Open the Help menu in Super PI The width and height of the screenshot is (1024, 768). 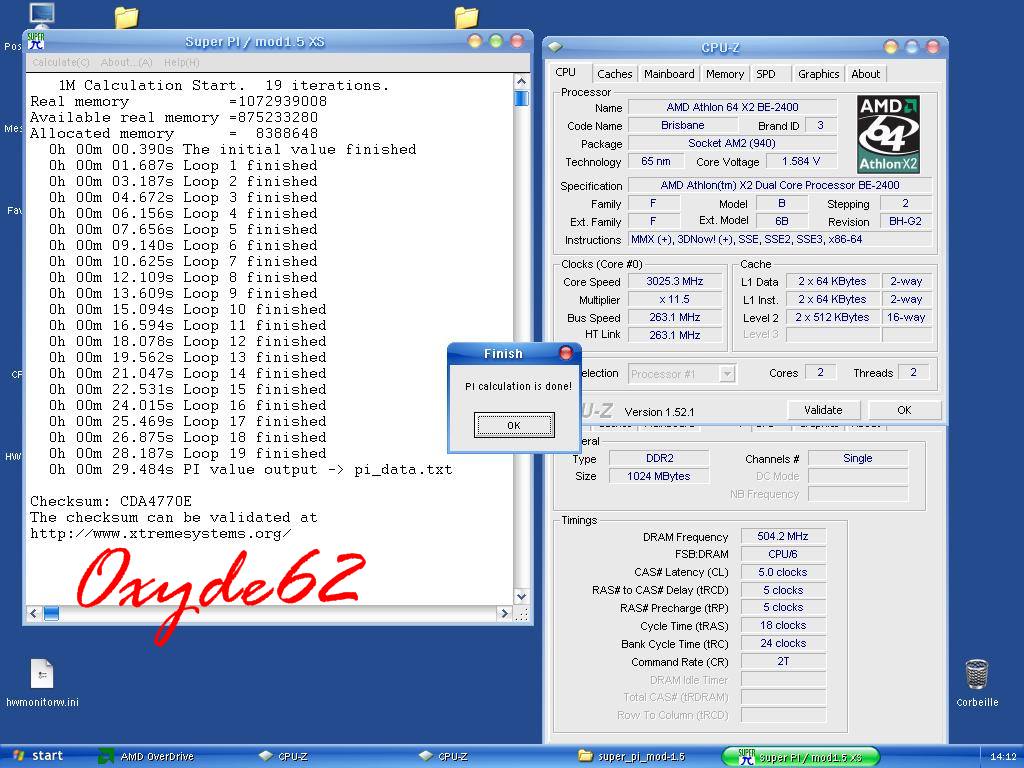[x=182, y=62]
